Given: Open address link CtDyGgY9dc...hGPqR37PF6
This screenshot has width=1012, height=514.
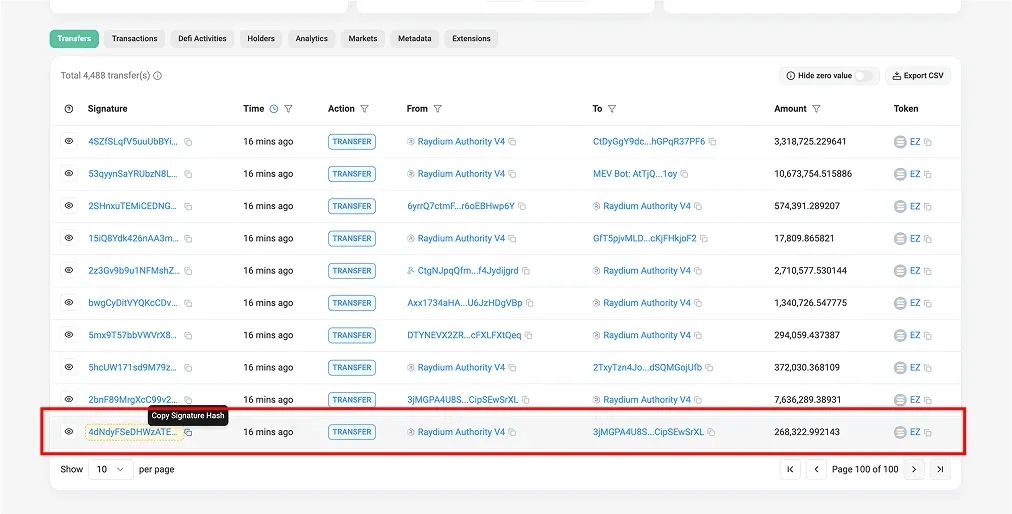Looking at the screenshot, I should click(649, 141).
